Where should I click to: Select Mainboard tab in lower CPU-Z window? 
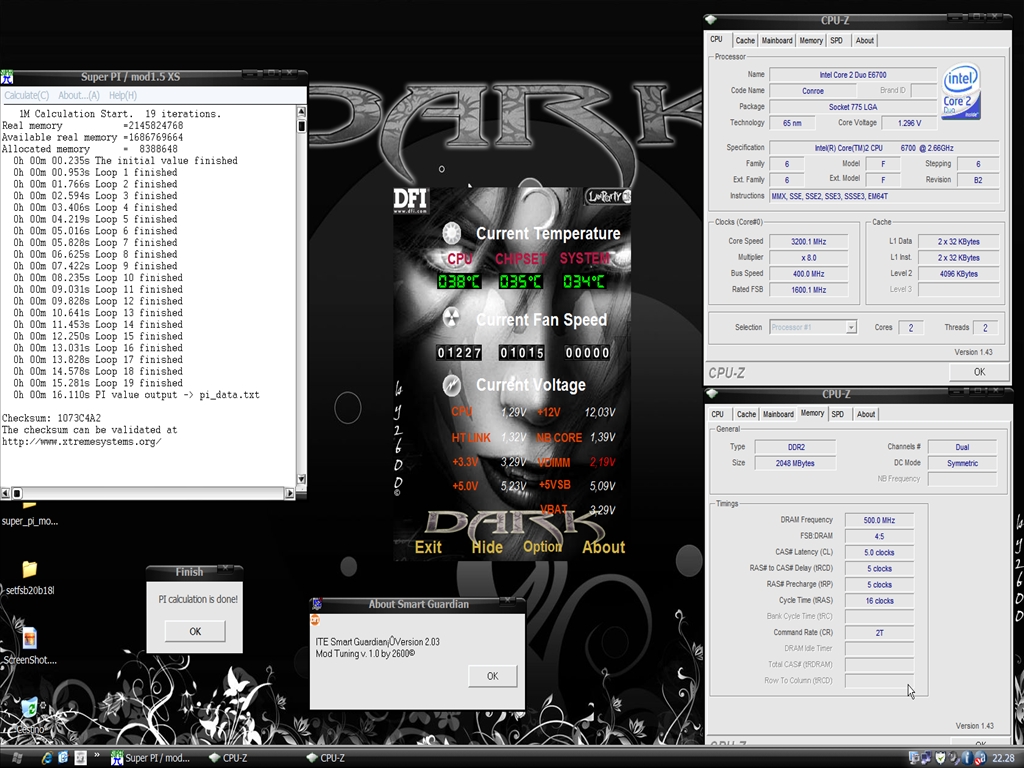point(778,414)
